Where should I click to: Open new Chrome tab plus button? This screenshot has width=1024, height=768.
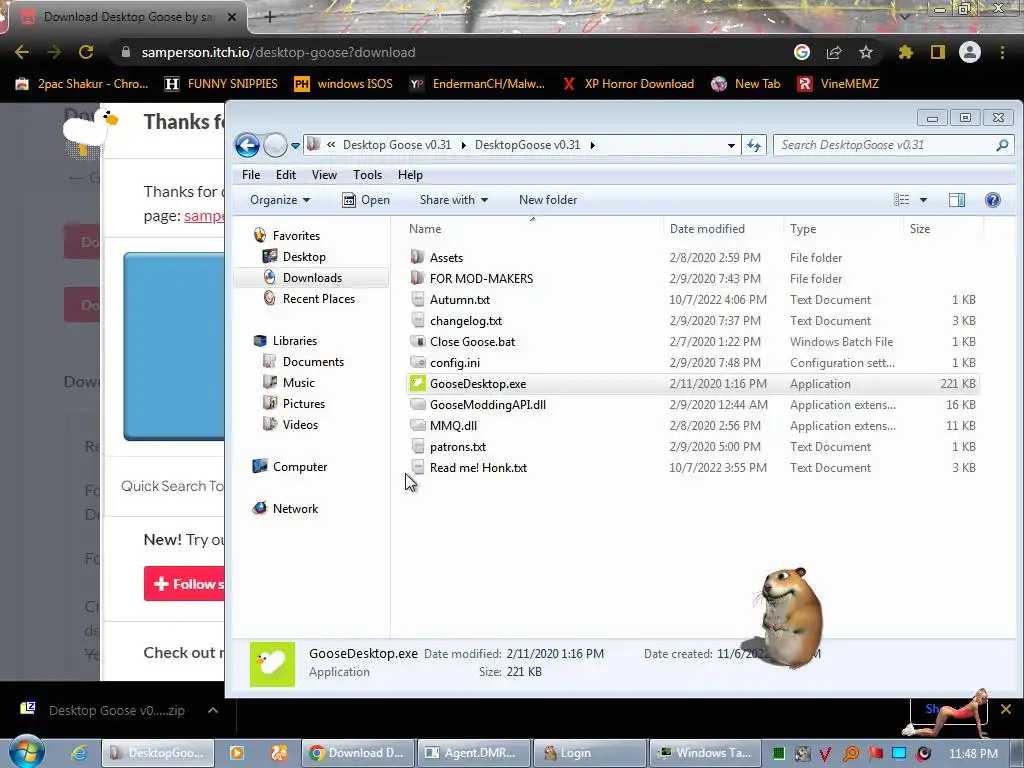270,17
